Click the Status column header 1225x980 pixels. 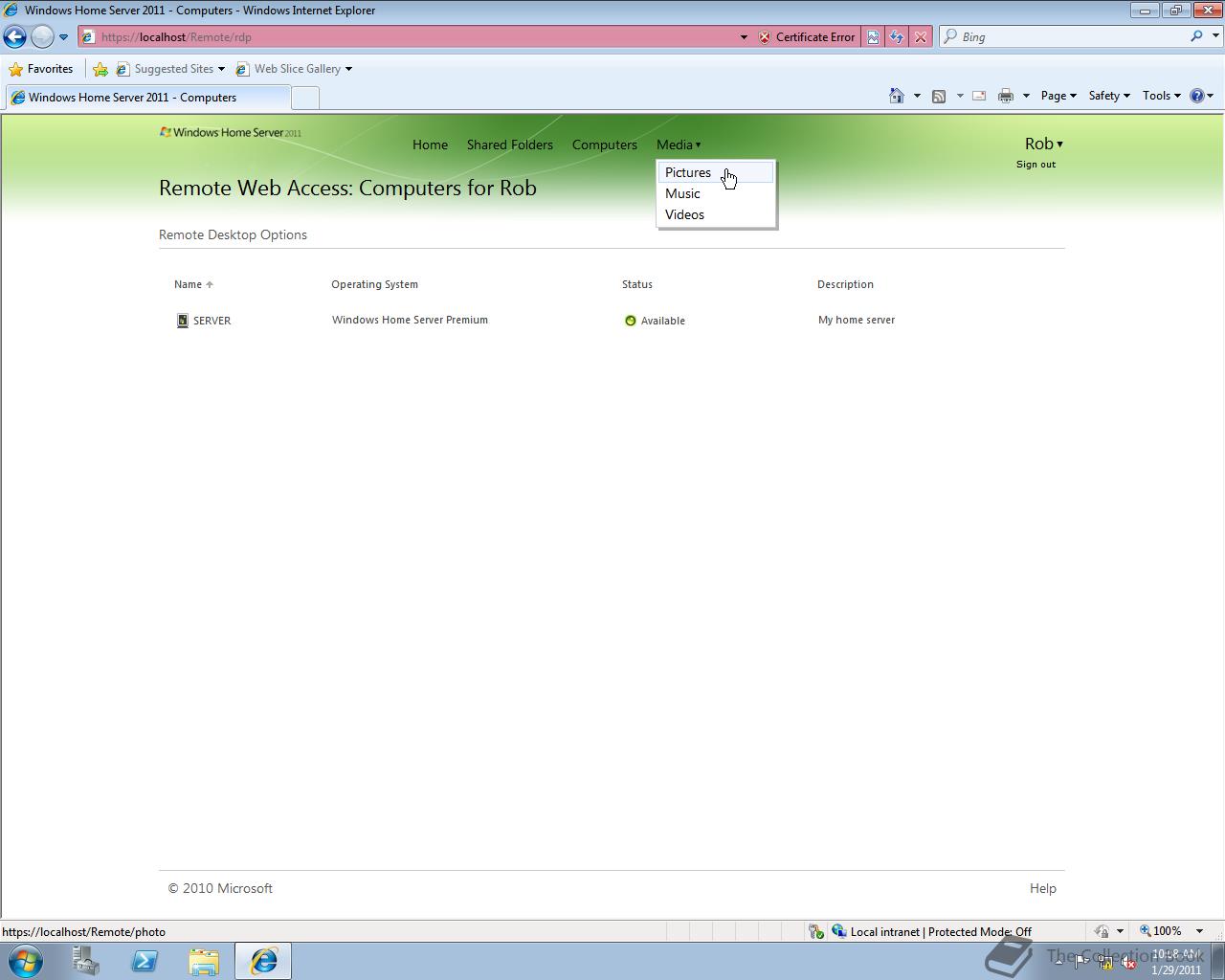pyautogui.click(x=636, y=284)
